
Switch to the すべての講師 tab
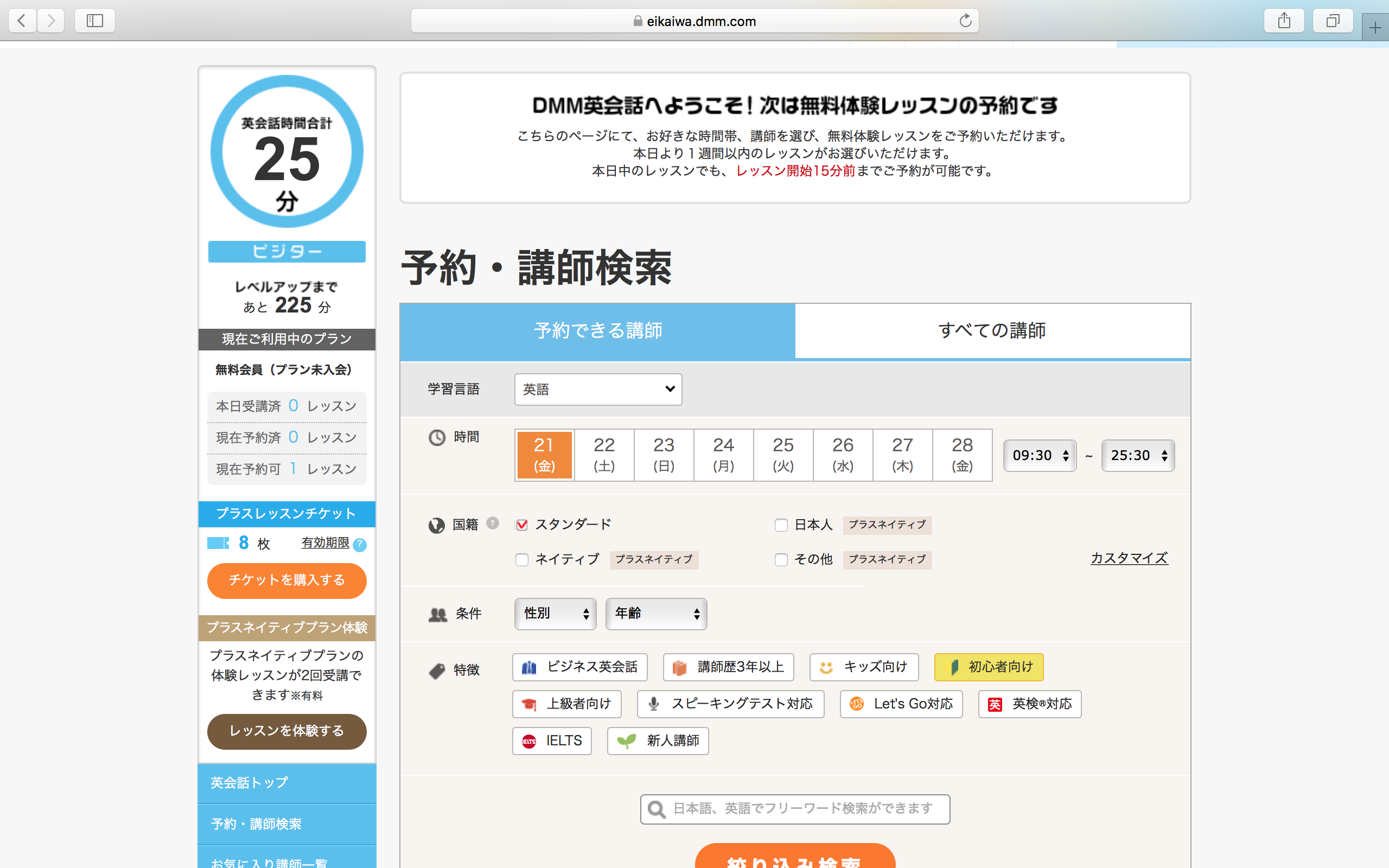pyautogui.click(x=992, y=331)
